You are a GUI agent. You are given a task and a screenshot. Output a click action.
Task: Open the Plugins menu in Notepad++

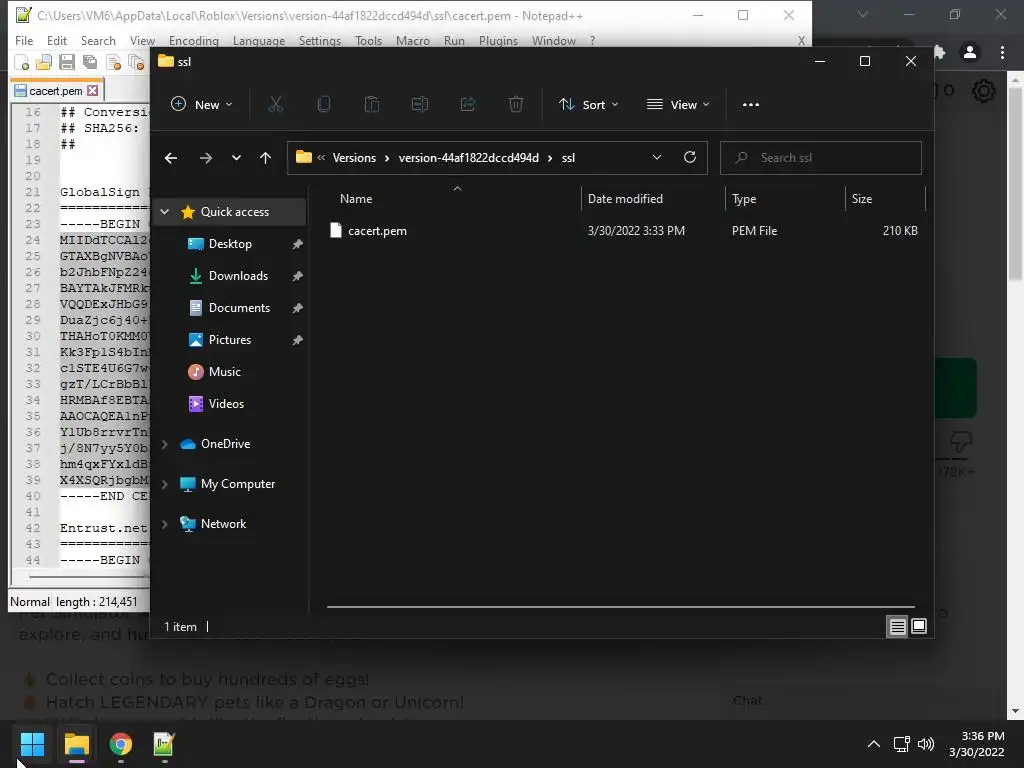pyautogui.click(x=498, y=40)
